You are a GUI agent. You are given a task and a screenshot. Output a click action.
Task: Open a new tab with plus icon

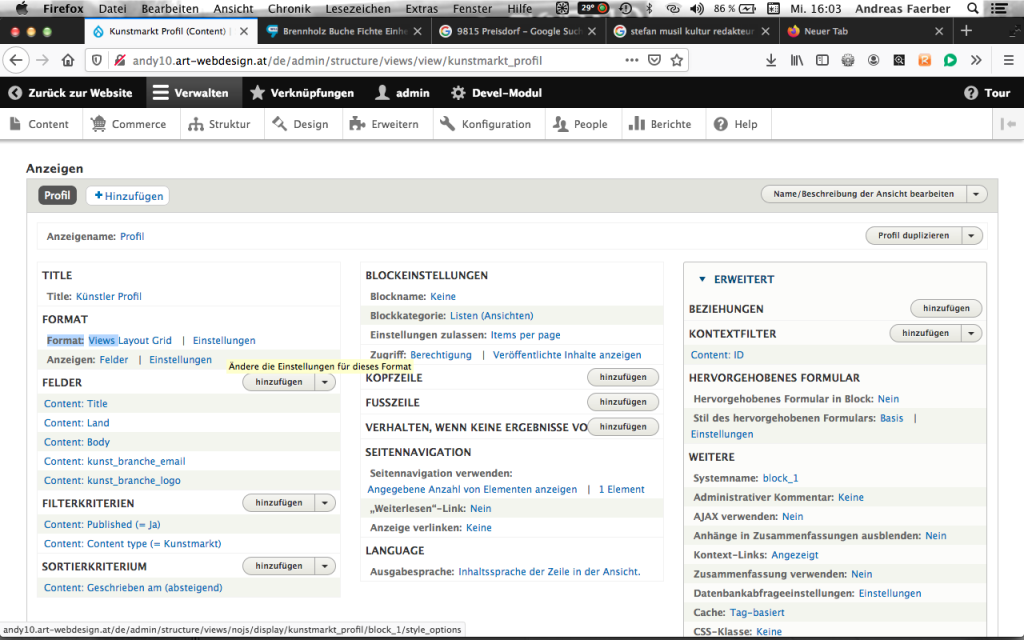pyautogui.click(x=966, y=31)
